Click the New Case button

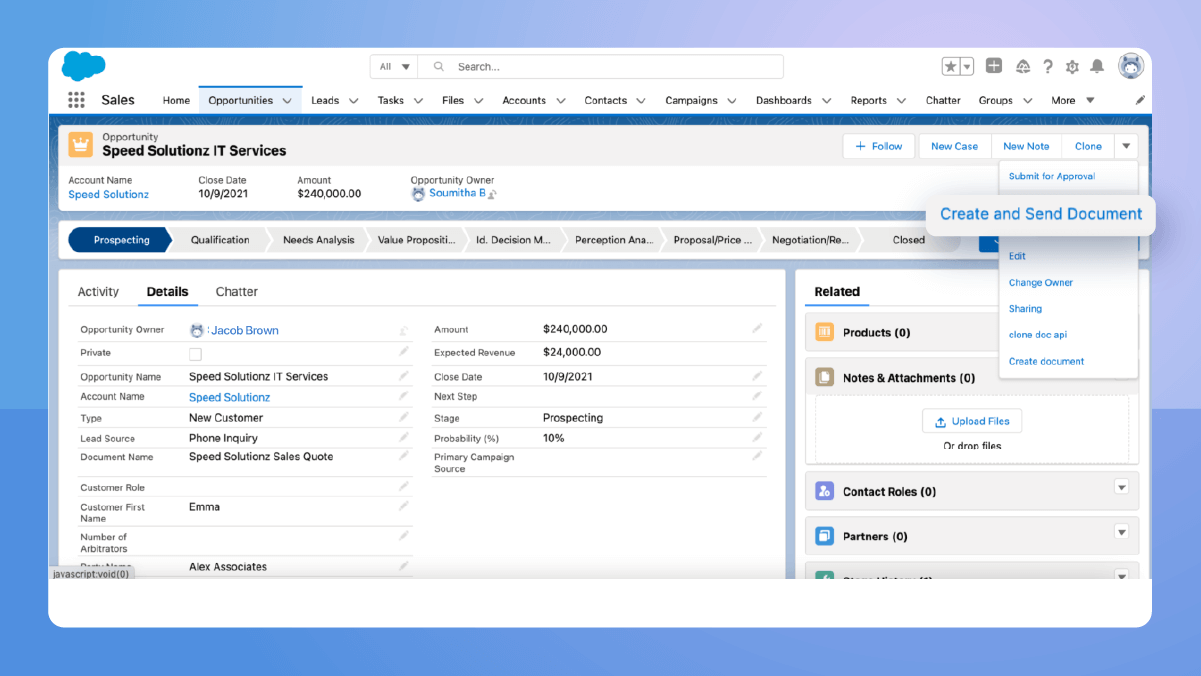(954, 146)
